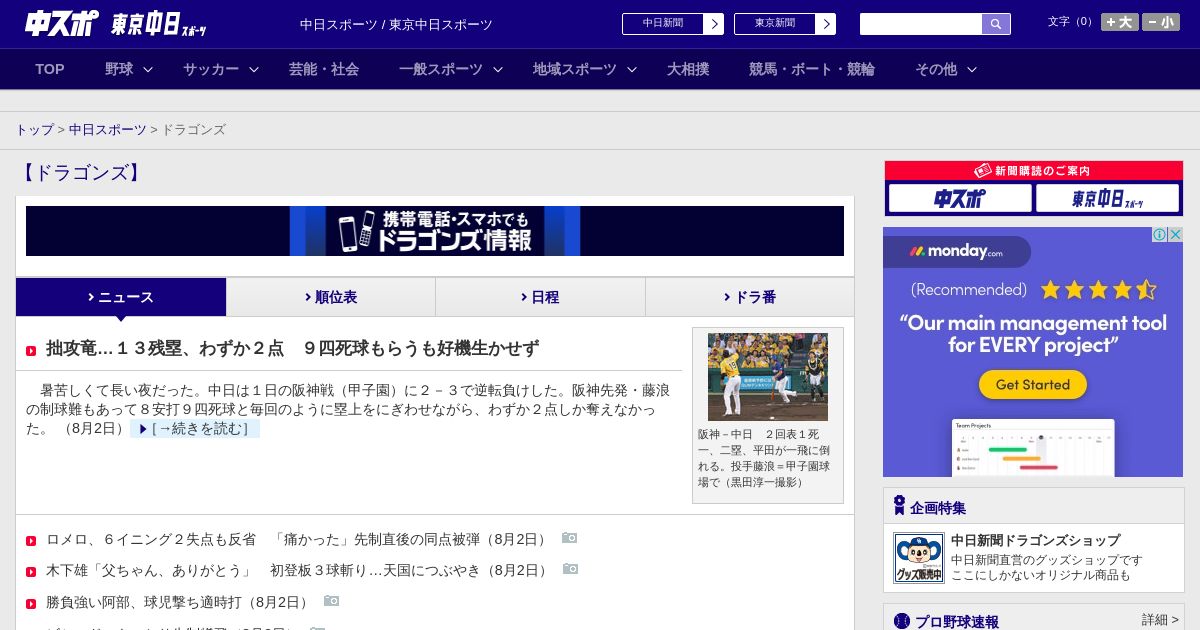Click the red bullet beside the 拙攻竜 headline

point(31,351)
